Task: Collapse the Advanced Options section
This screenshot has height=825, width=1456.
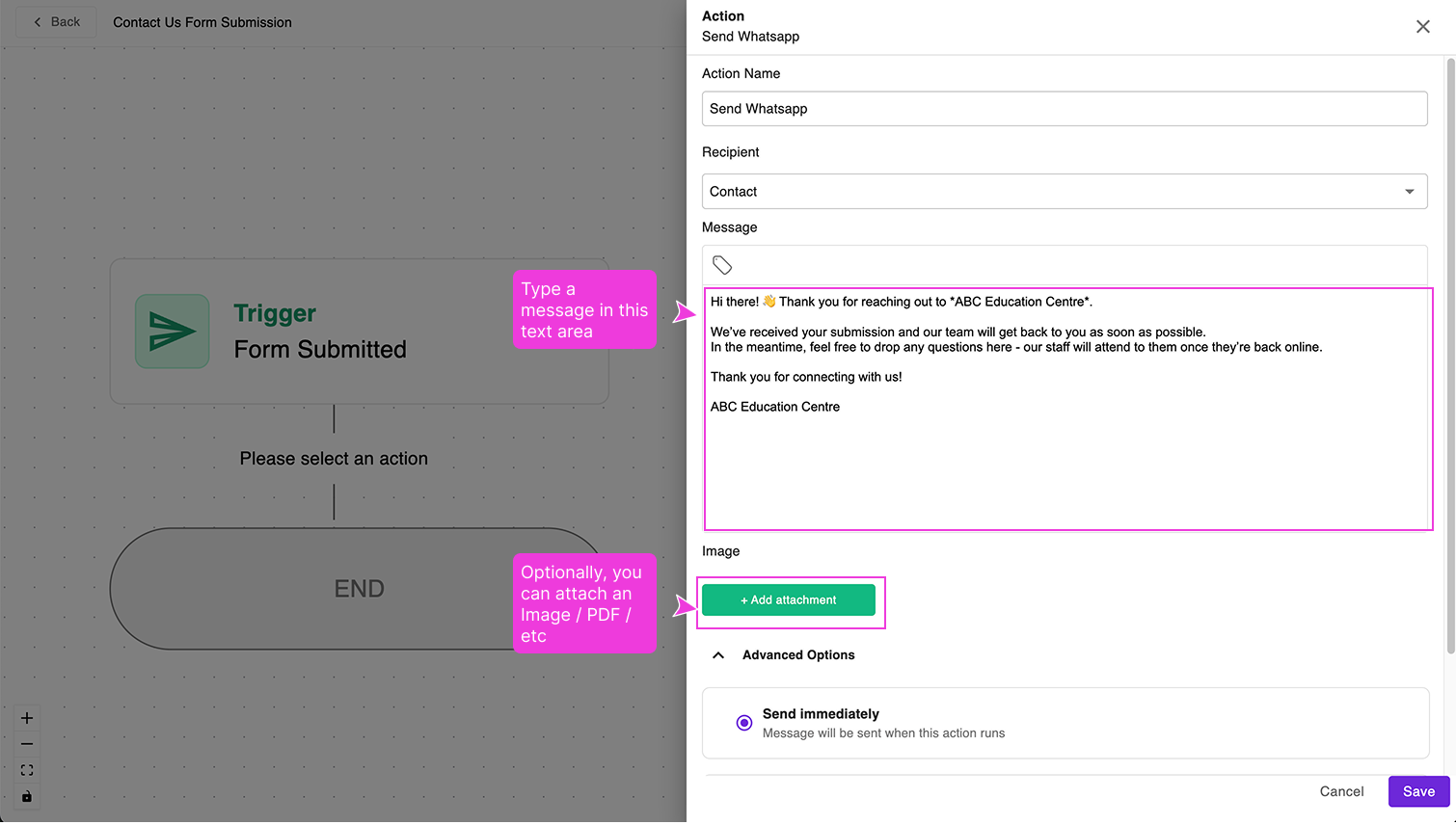Action: [718, 654]
